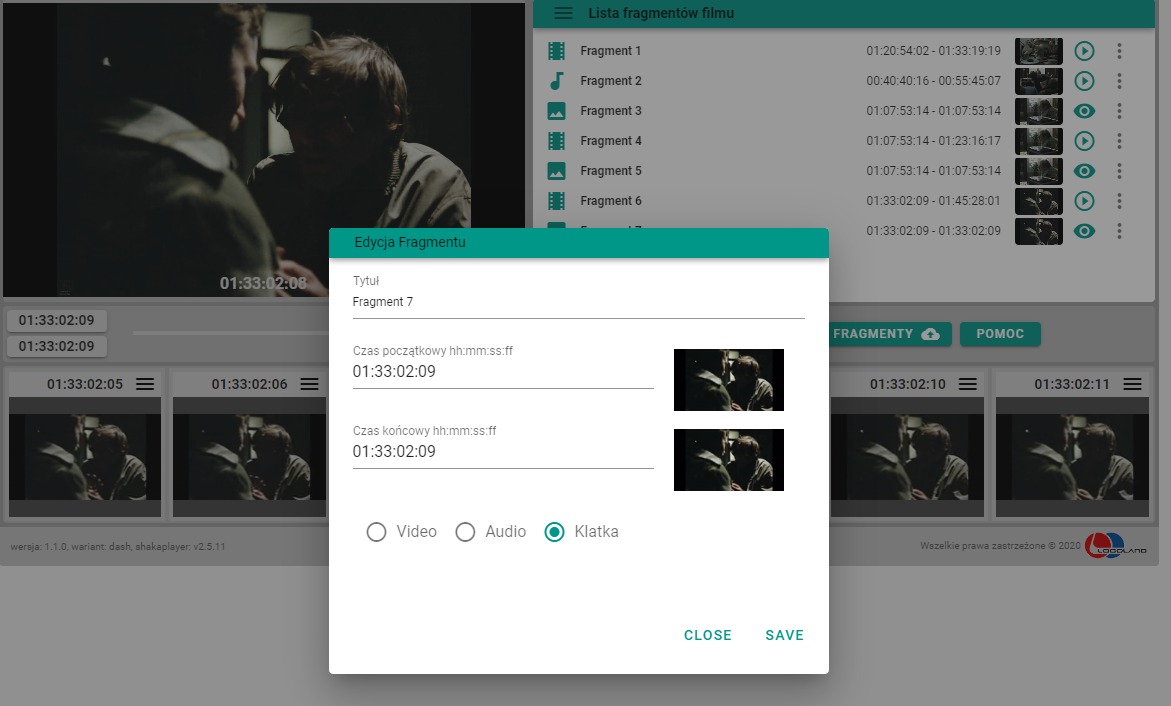Click the Fragment 4 title text

coord(611,140)
